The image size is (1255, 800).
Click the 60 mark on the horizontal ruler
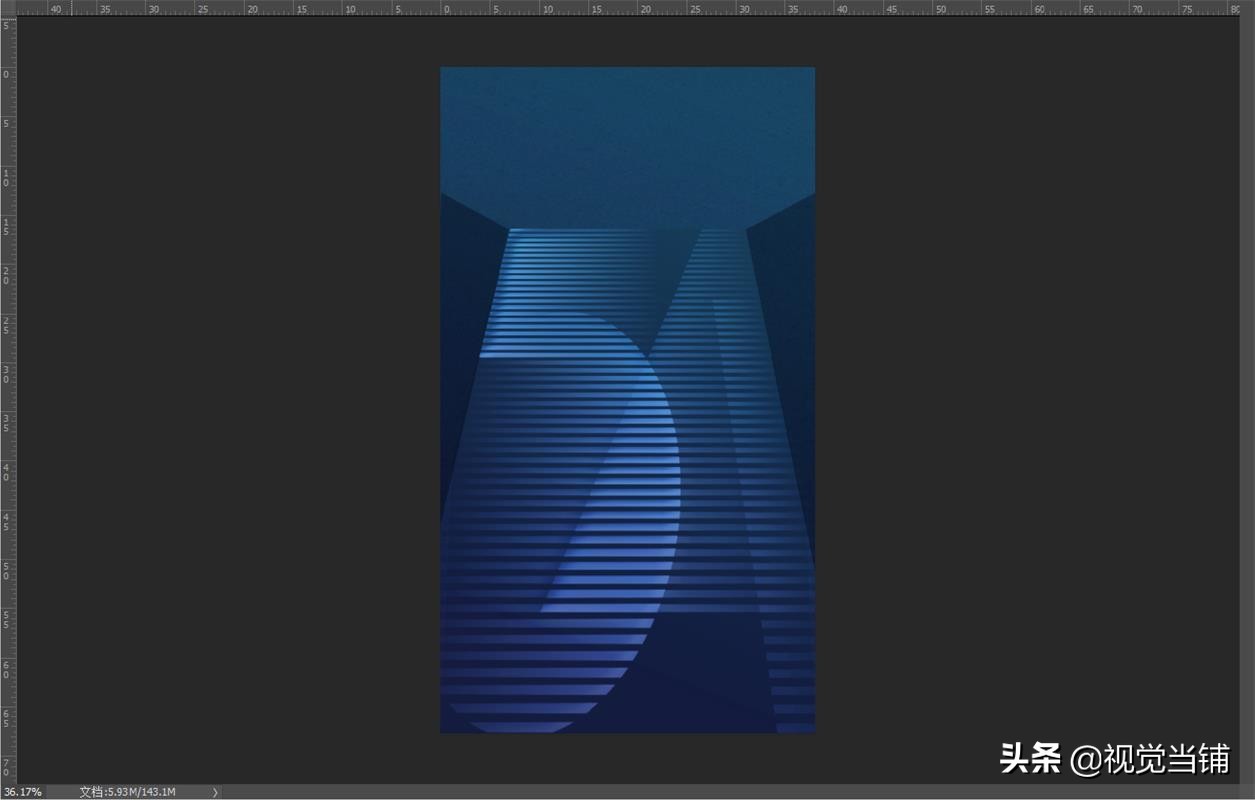click(x=1039, y=8)
